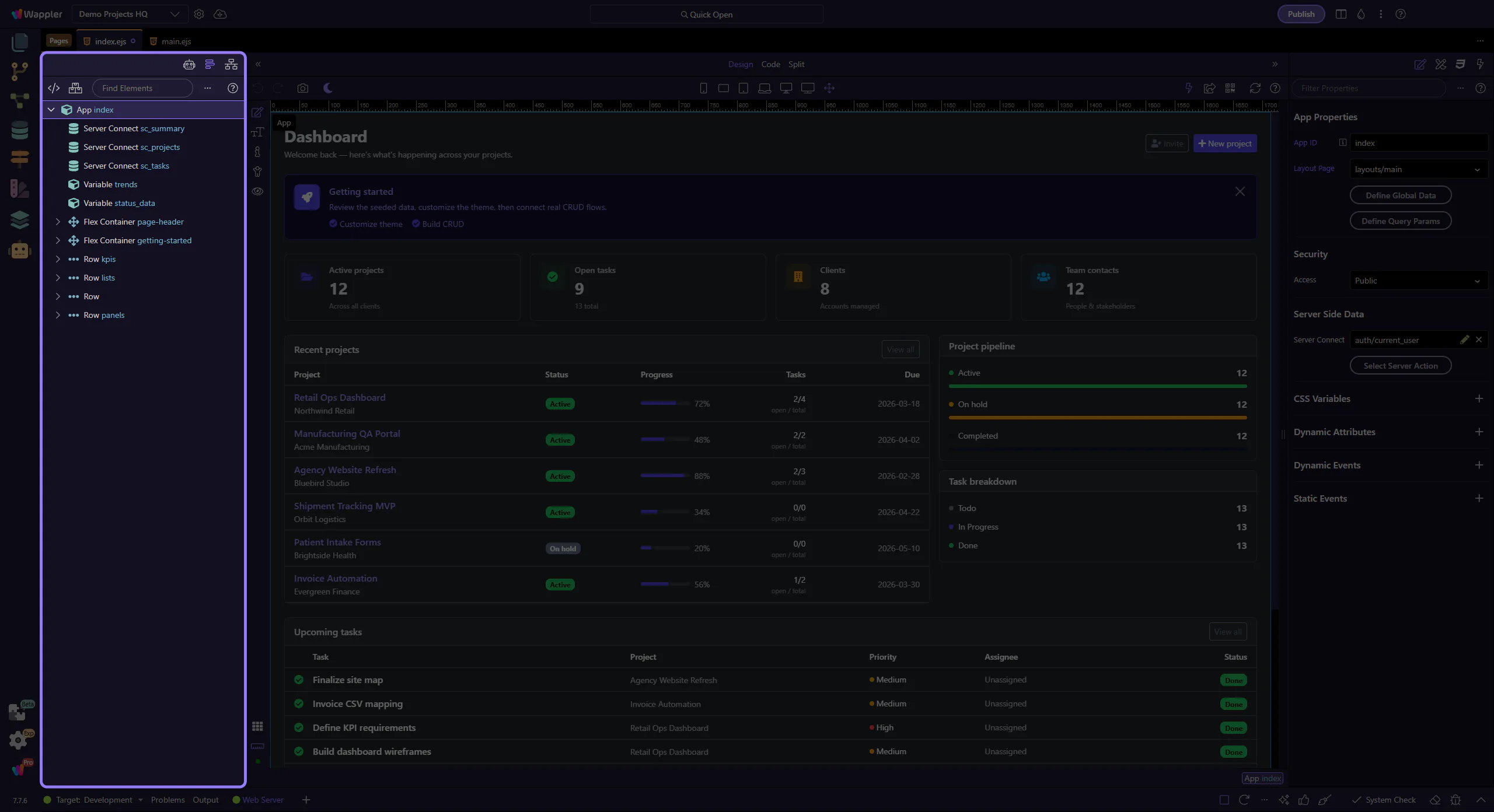Toggle dark mode moon icon
Image resolution: width=1494 pixels, height=812 pixels.
pos(328,88)
